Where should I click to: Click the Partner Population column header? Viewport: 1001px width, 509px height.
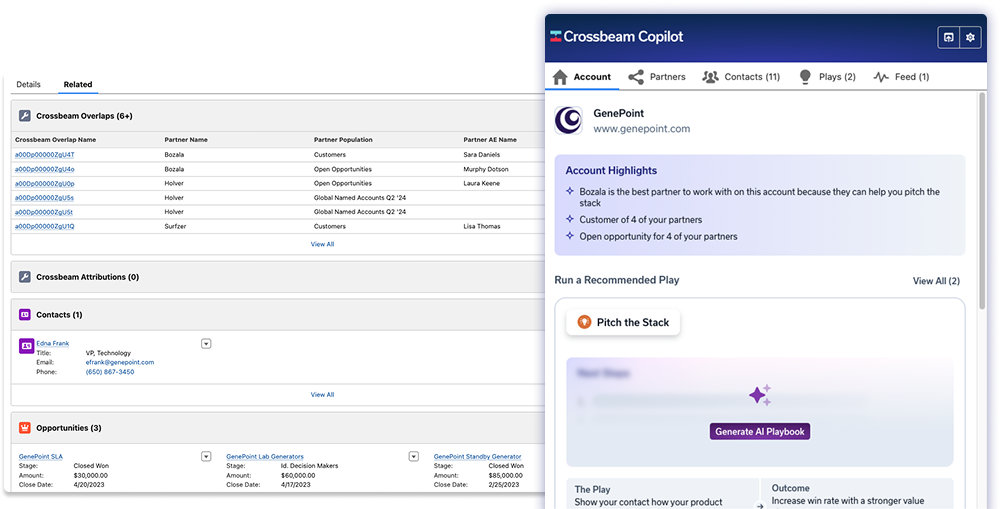343,139
